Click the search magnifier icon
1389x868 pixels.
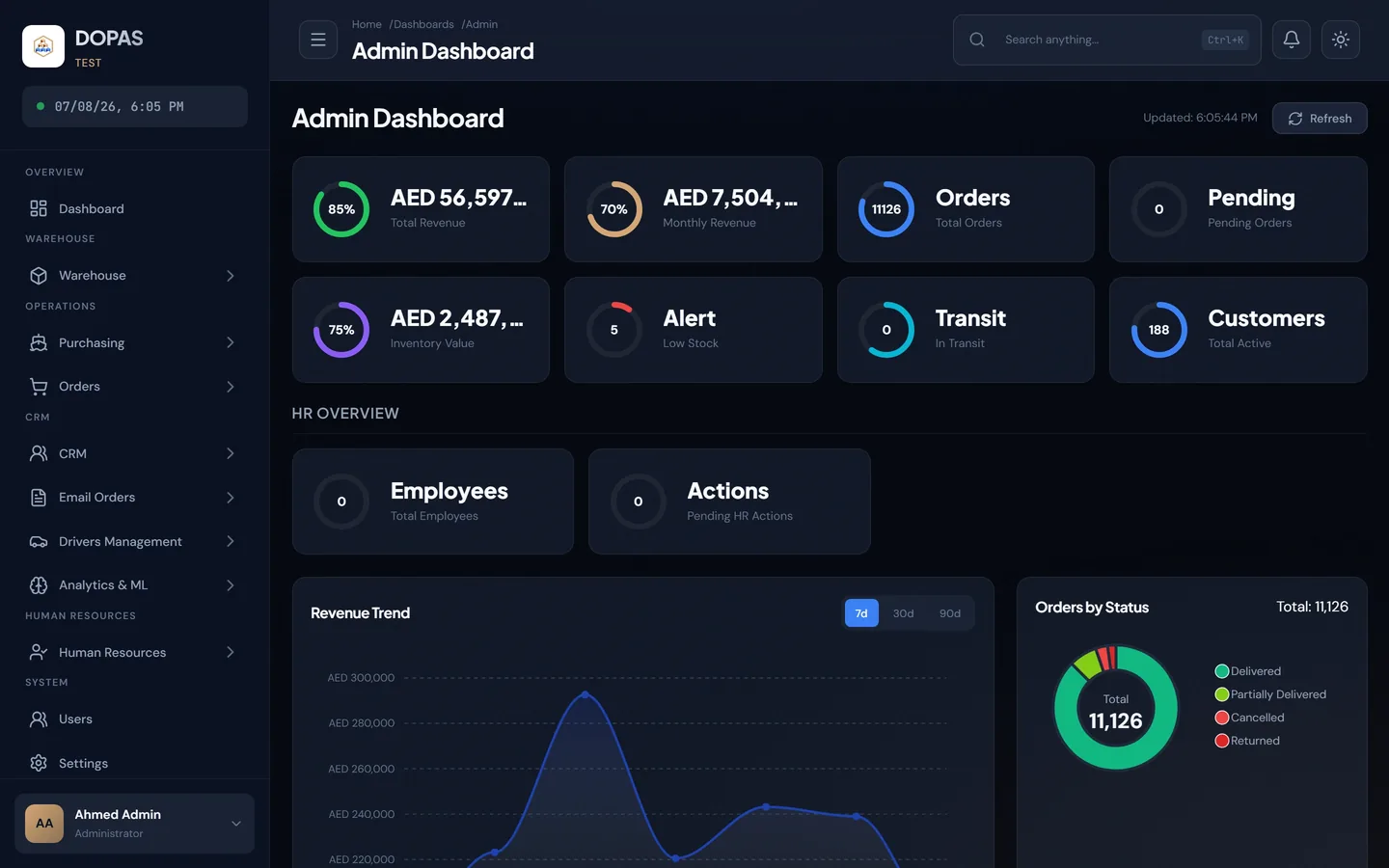click(977, 40)
